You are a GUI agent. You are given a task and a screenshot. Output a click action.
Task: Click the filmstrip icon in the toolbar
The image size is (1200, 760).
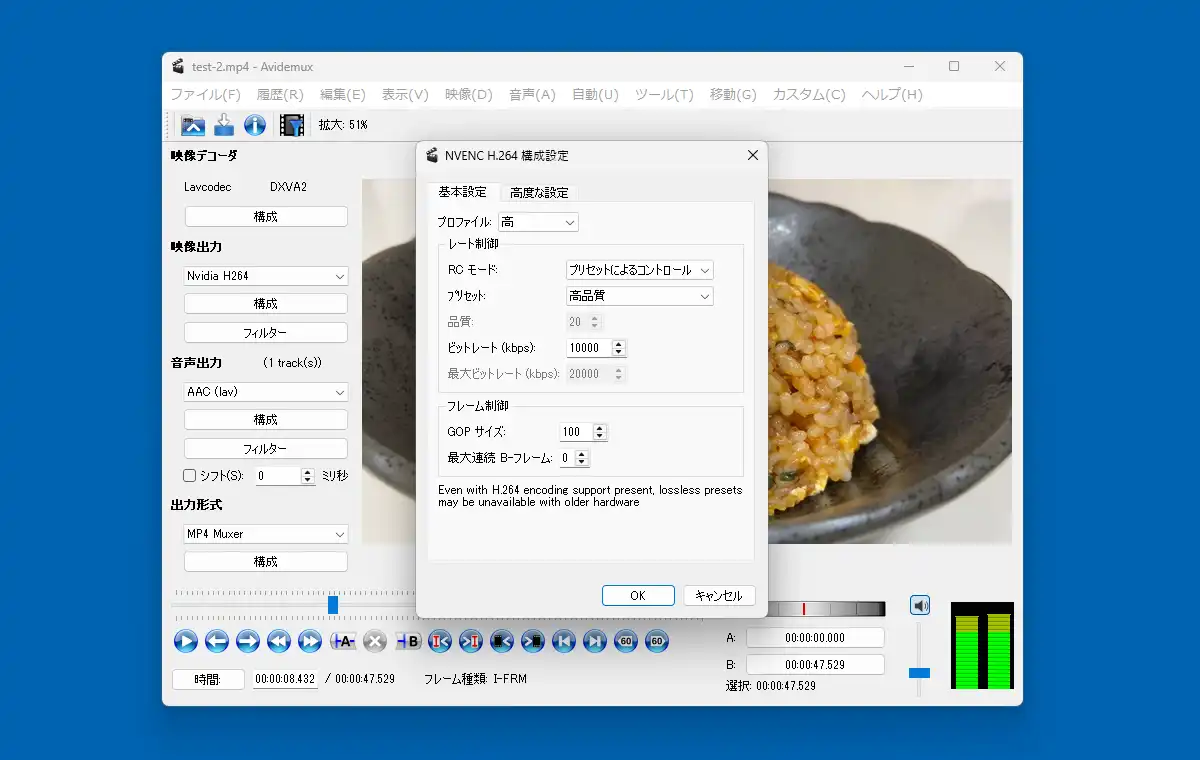292,125
